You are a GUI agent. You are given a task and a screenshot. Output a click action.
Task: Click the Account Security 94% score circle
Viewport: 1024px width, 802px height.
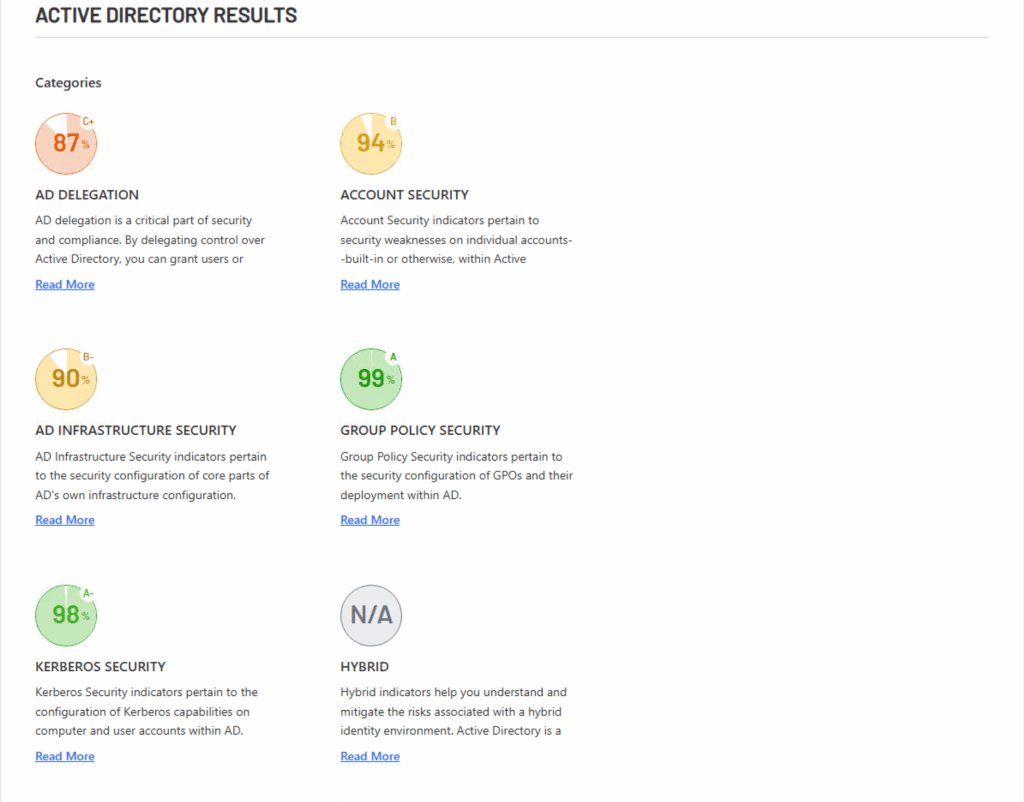(x=371, y=144)
